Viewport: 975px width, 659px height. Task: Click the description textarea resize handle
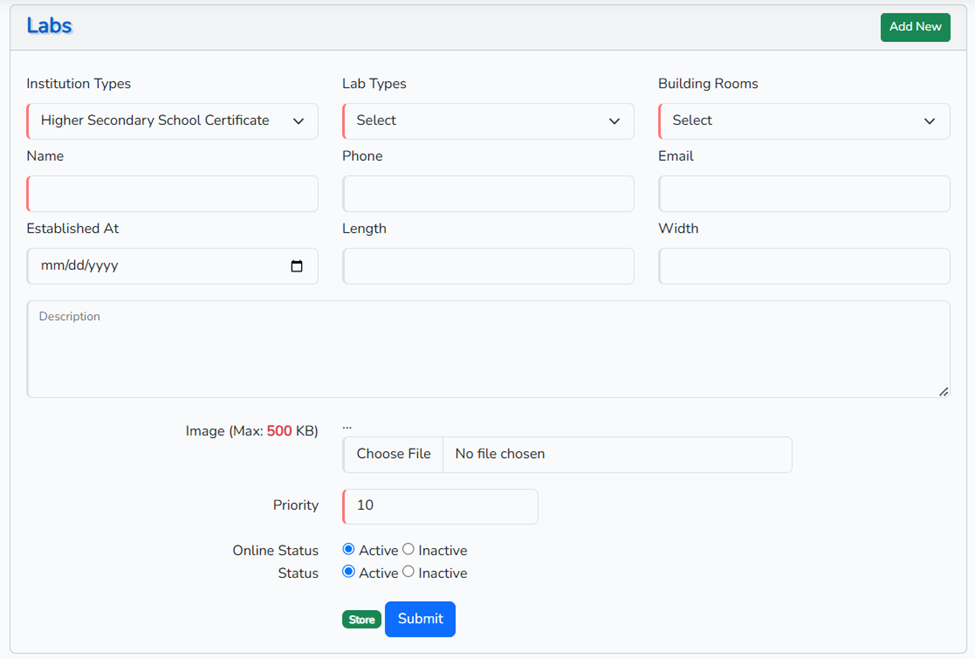pos(943,391)
